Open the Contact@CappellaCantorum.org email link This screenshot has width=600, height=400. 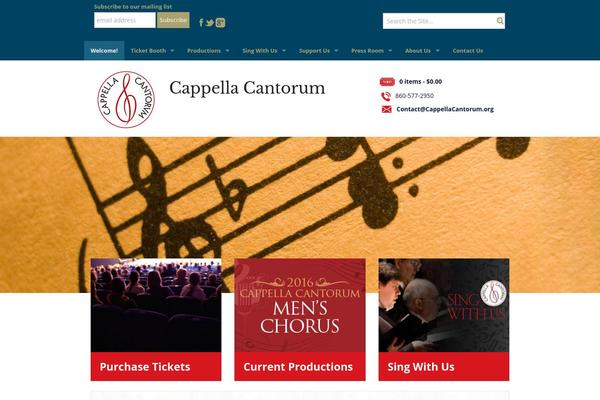[x=445, y=109]
